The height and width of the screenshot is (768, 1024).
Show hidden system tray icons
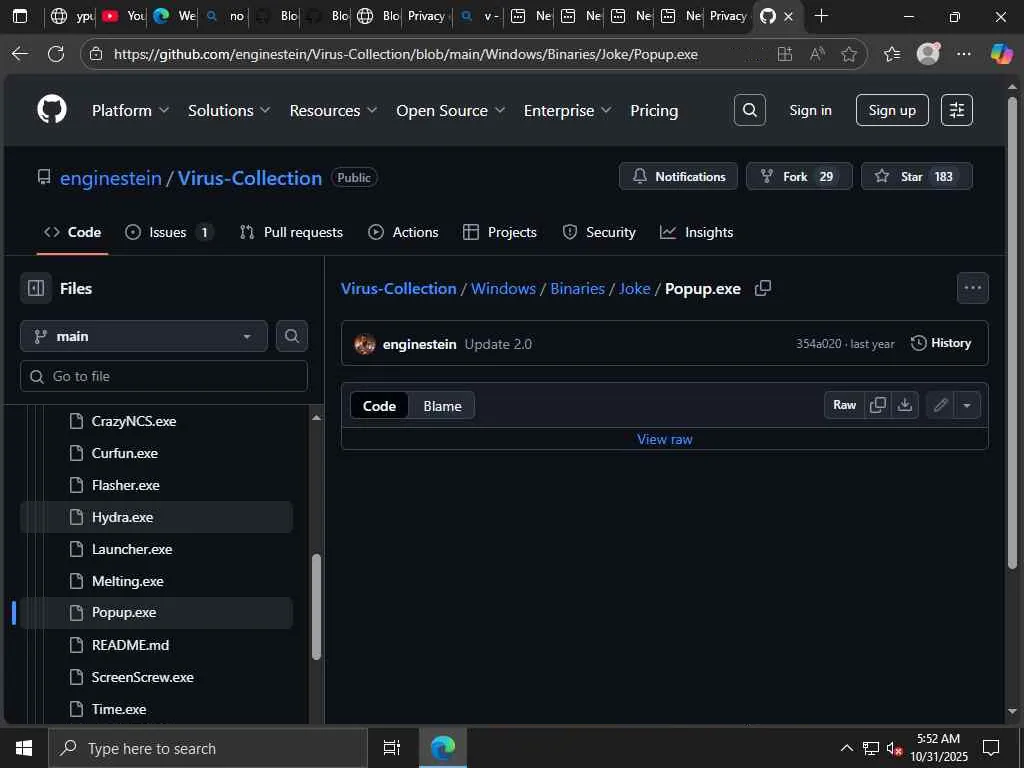coord(846,748)
